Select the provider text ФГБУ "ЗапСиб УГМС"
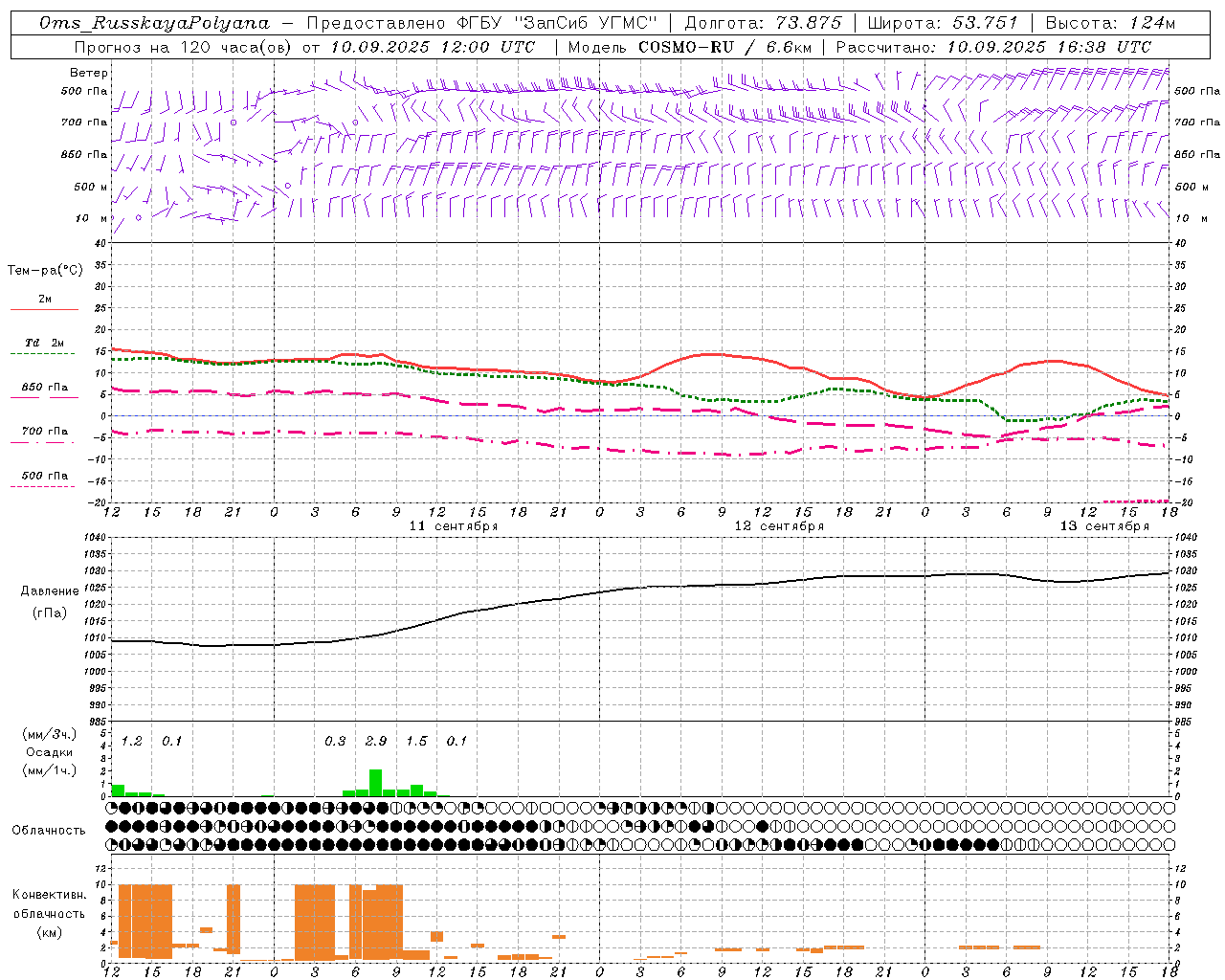 [555, 23]
